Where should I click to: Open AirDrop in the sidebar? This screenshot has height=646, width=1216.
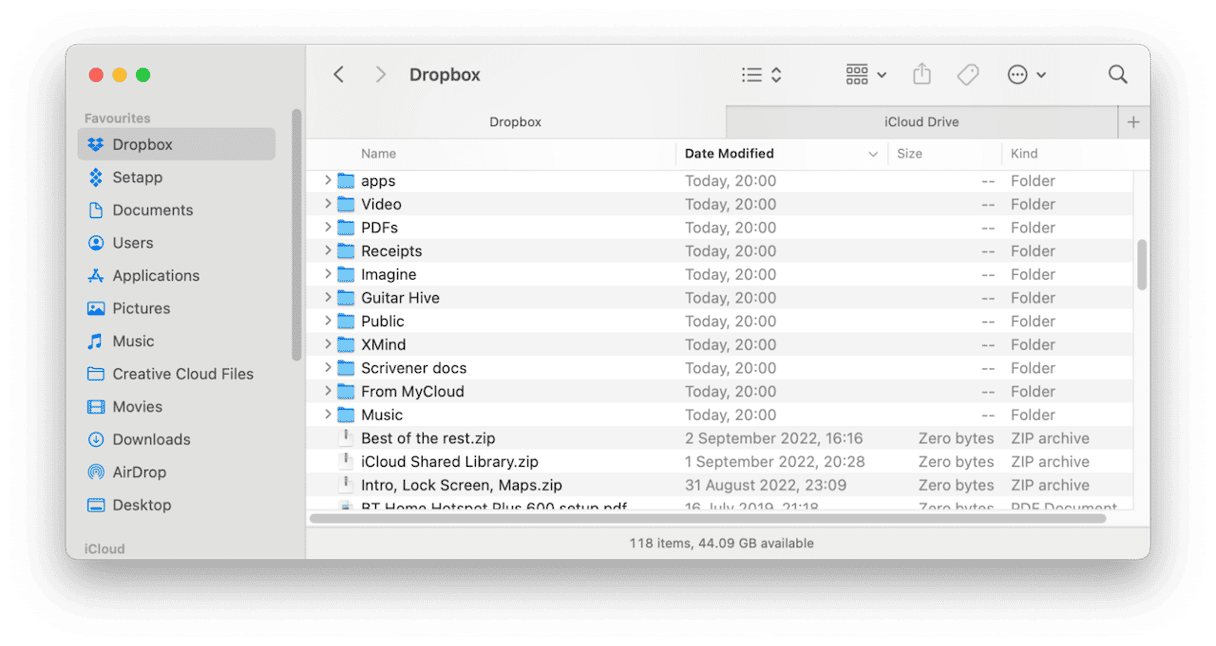click(x=139, y=472)
